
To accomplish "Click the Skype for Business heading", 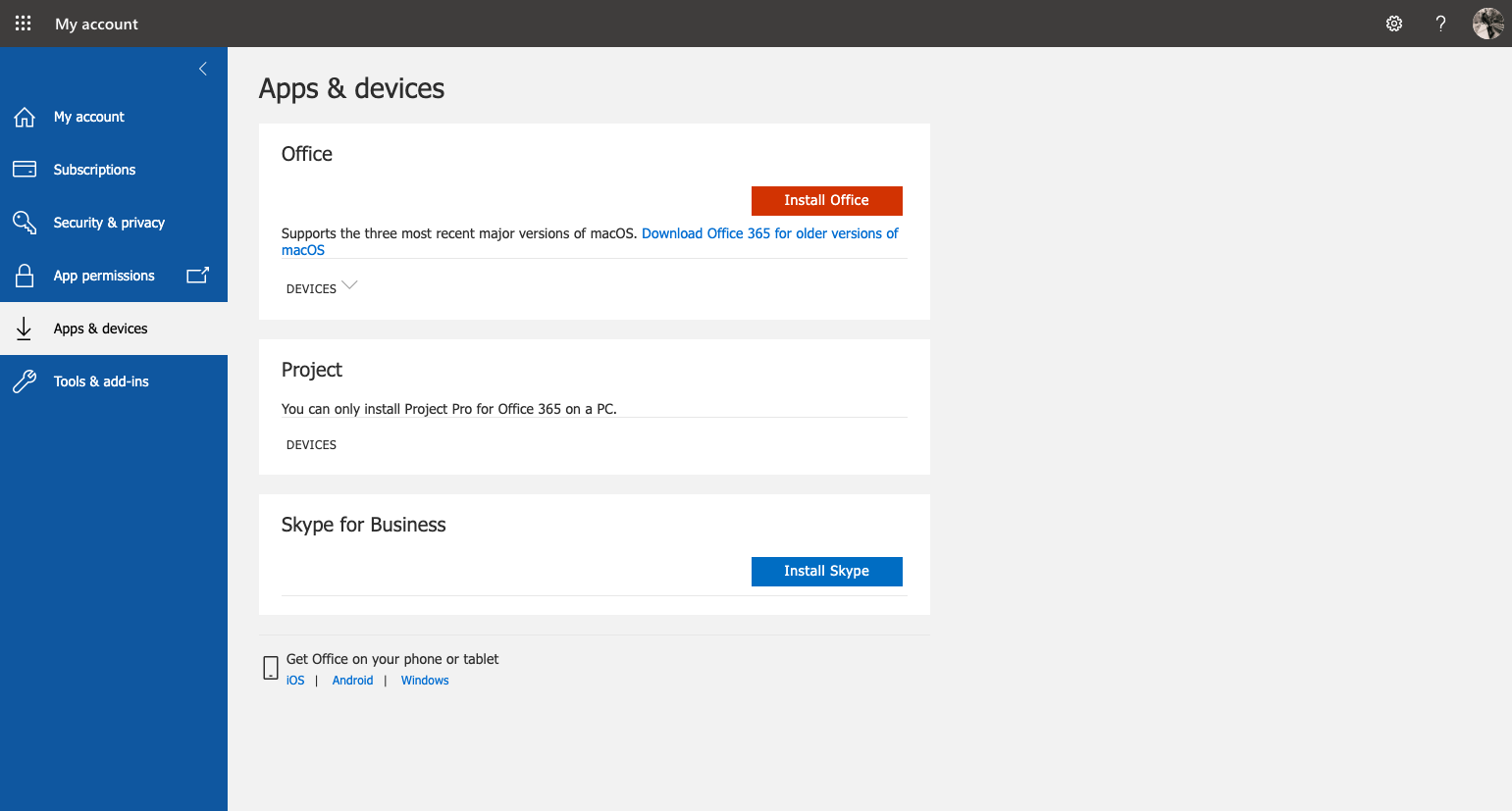I will (364, 525).
